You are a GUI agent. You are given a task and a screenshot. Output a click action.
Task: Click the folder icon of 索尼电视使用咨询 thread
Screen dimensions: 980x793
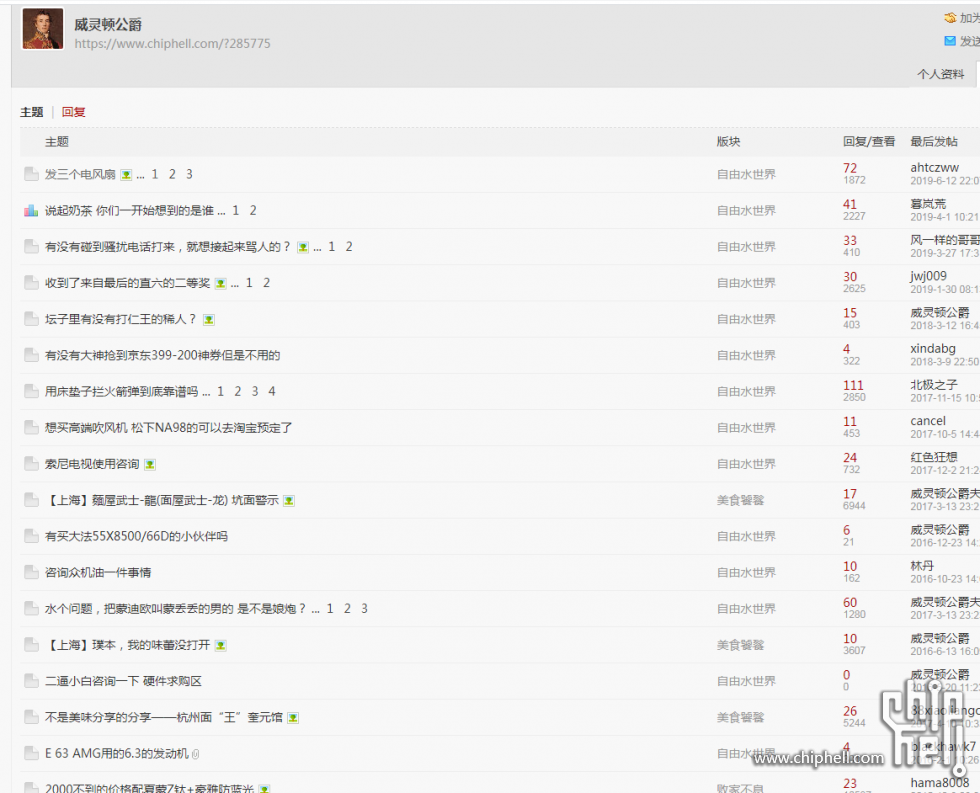click(x=31, y=464)
